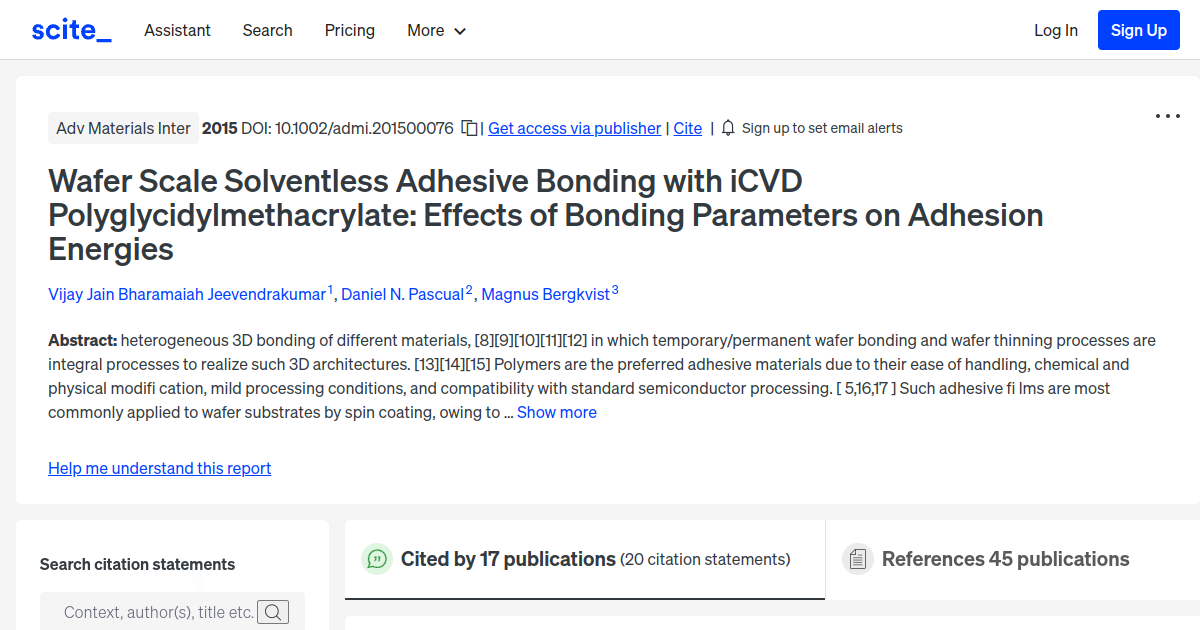
Task: Click Help me understand this report
Action: click(x=159, y=468)
